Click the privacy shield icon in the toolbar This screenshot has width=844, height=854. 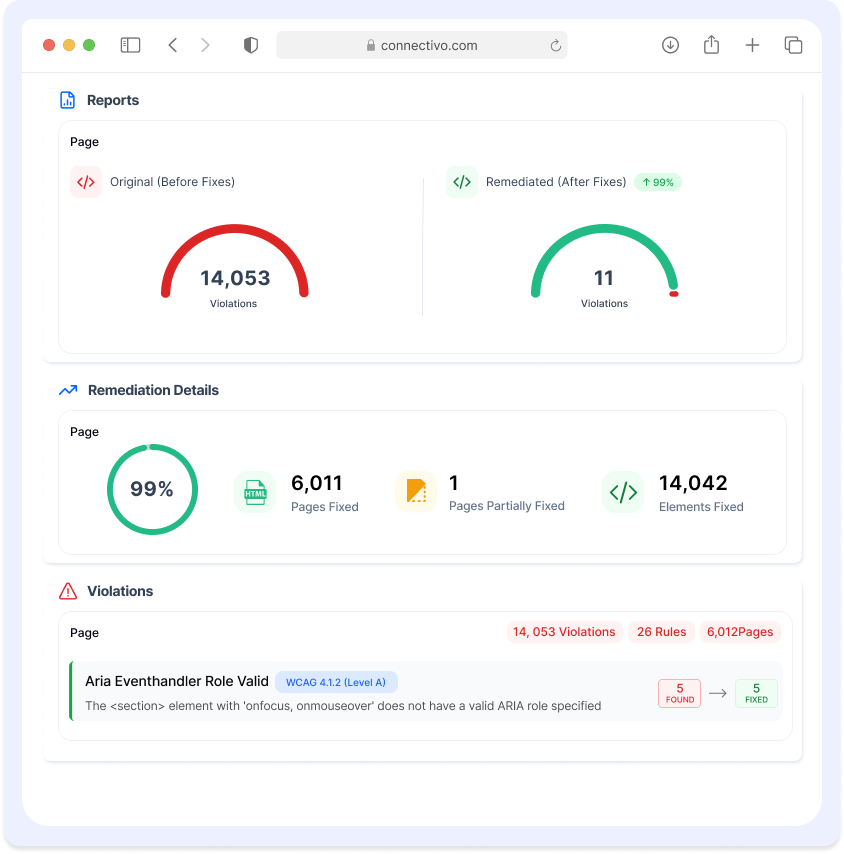coord(251,45)
